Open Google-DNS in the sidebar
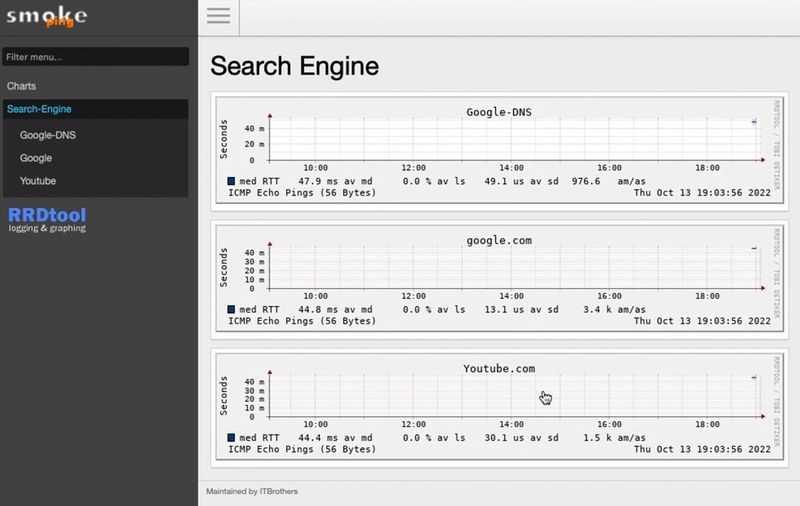 click(x=48, y=135)
